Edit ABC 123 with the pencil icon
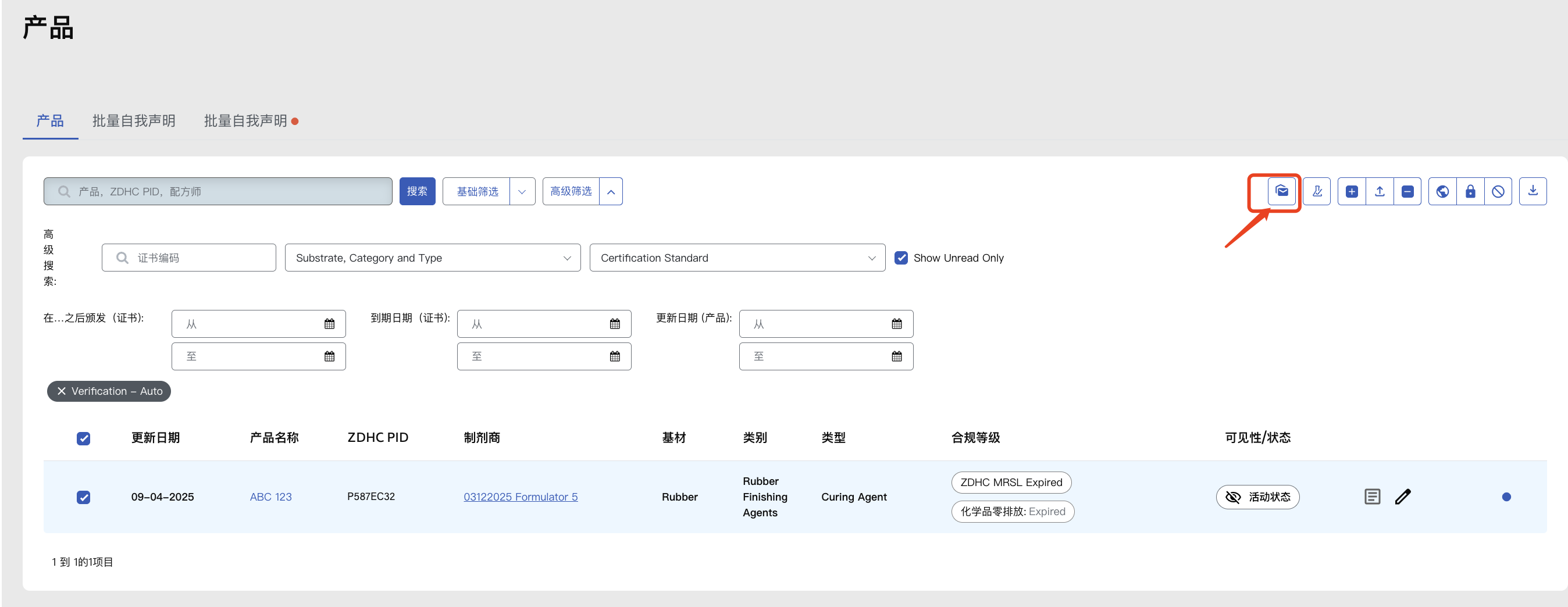 1402,497
